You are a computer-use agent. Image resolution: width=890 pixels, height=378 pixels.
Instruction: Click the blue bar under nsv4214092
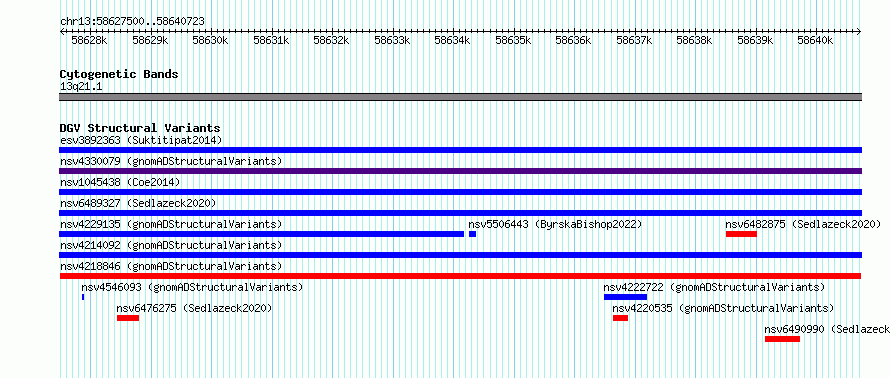tap(460, 255)
